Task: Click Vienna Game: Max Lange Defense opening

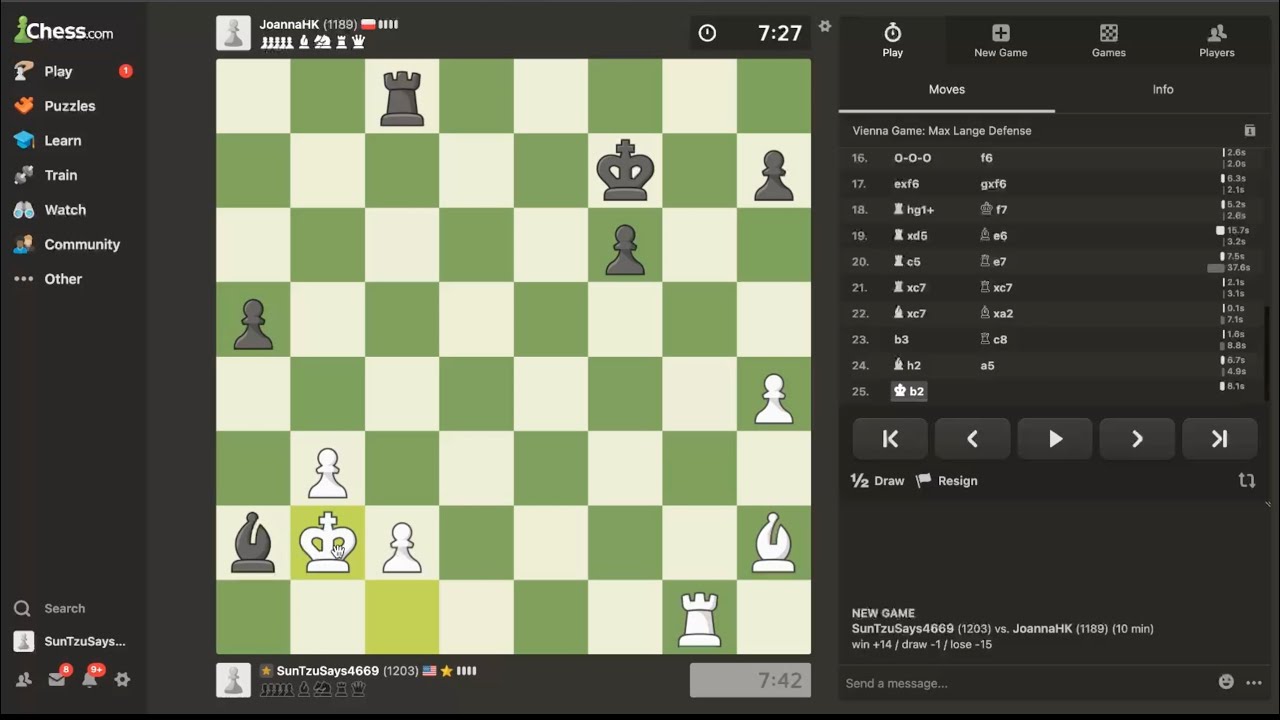Action: point(942,131)
